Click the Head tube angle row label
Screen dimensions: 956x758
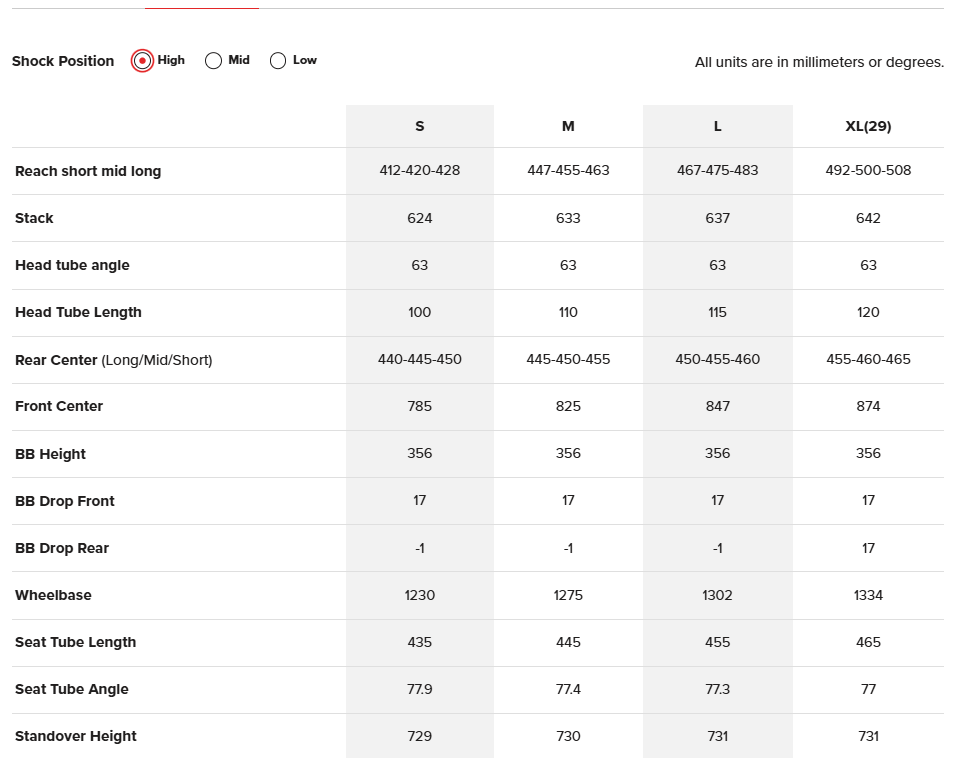[72, 265]
